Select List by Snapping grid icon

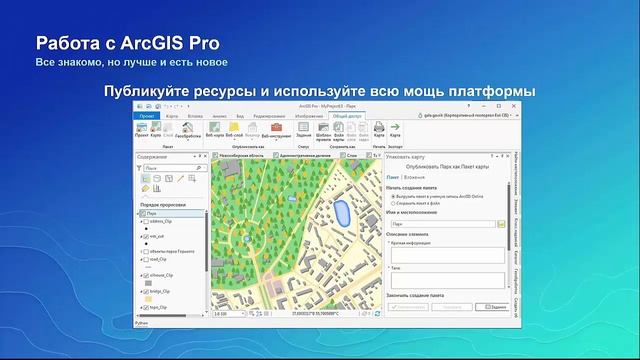(x=192, y=178)
